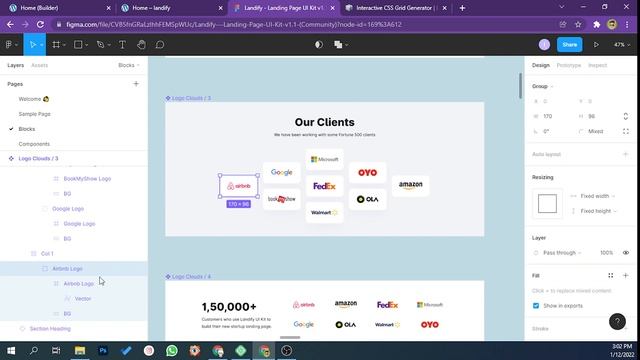Screen dimensions: 640x360
Task: Open Photoshop from taskbar
Action: coord(103,351)
